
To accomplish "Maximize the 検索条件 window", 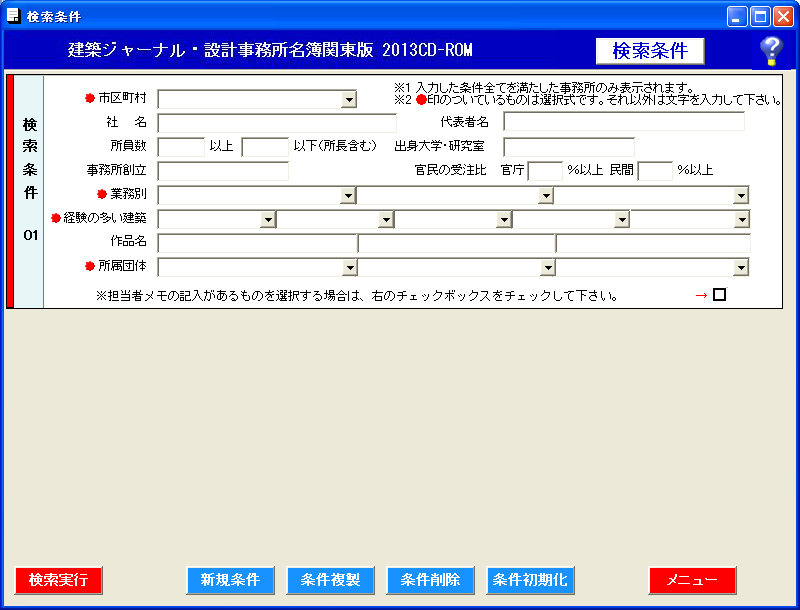I will pos(760,16).
